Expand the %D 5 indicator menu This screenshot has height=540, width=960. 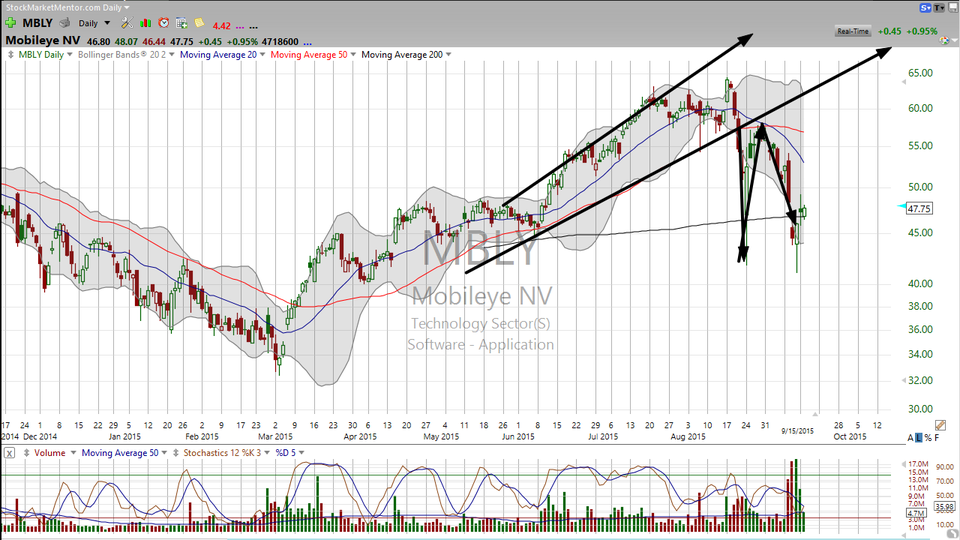click(x=301, y=453)
